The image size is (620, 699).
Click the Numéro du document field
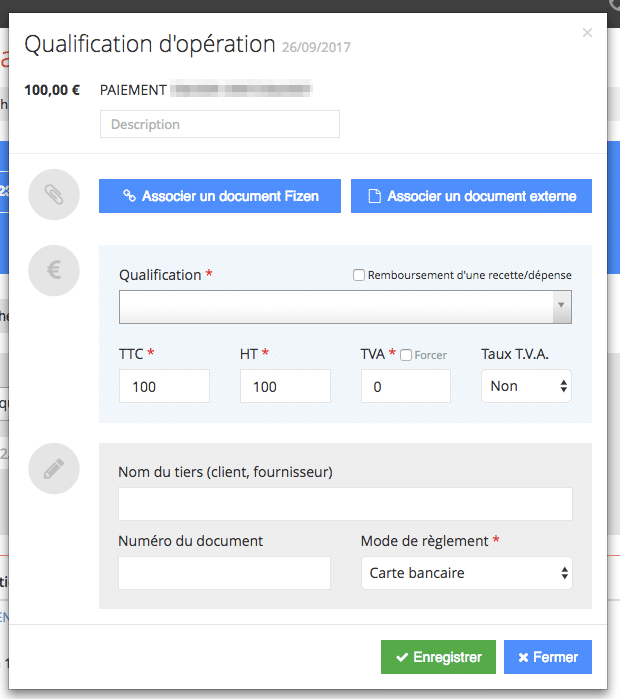(x=224, y=573)
